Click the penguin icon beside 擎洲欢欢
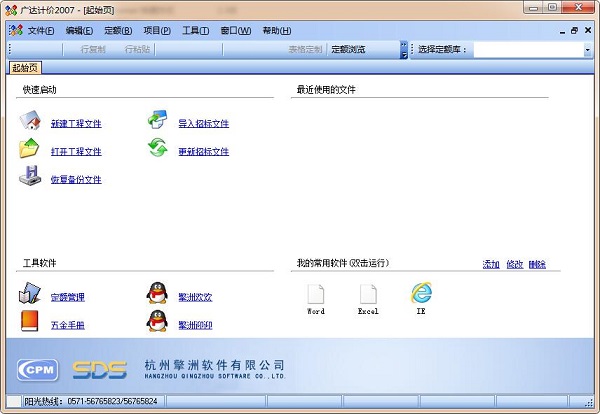The width and height of the screenshot is (600, 414). 157,293
